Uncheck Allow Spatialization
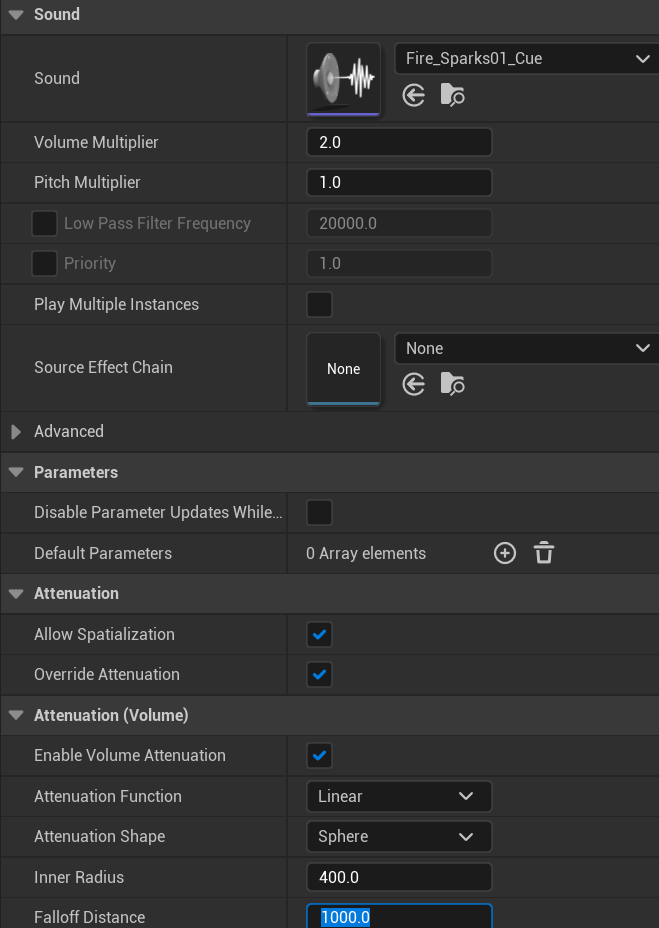The width and height of the screenshot is (659, 928). pyautogui.click(x=319, y=634)
